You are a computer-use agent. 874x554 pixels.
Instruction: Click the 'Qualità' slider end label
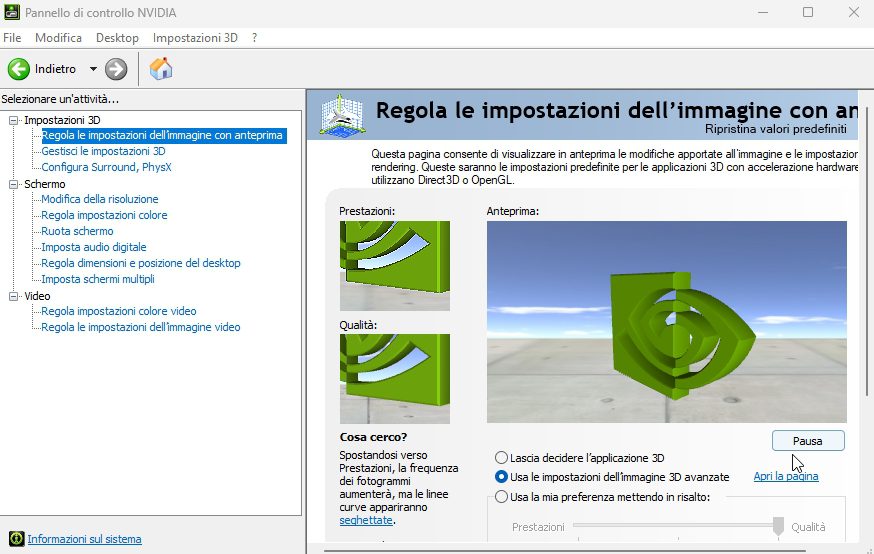(x=808, y=527)
